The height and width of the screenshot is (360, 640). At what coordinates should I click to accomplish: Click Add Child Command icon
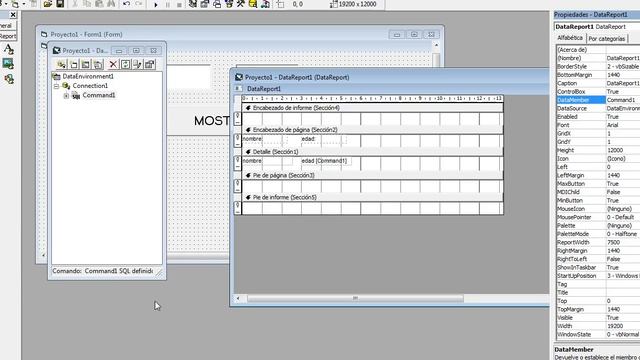[98, 64]
